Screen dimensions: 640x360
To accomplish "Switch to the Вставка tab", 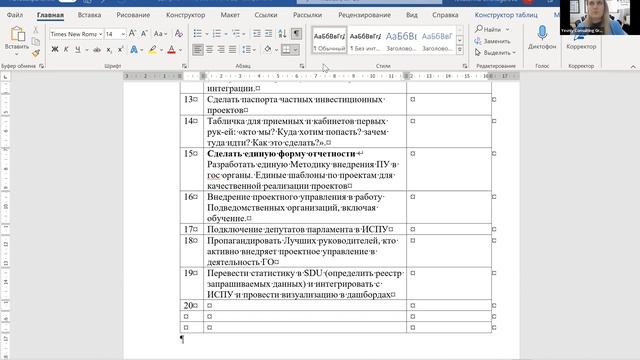I will point(89,15).
